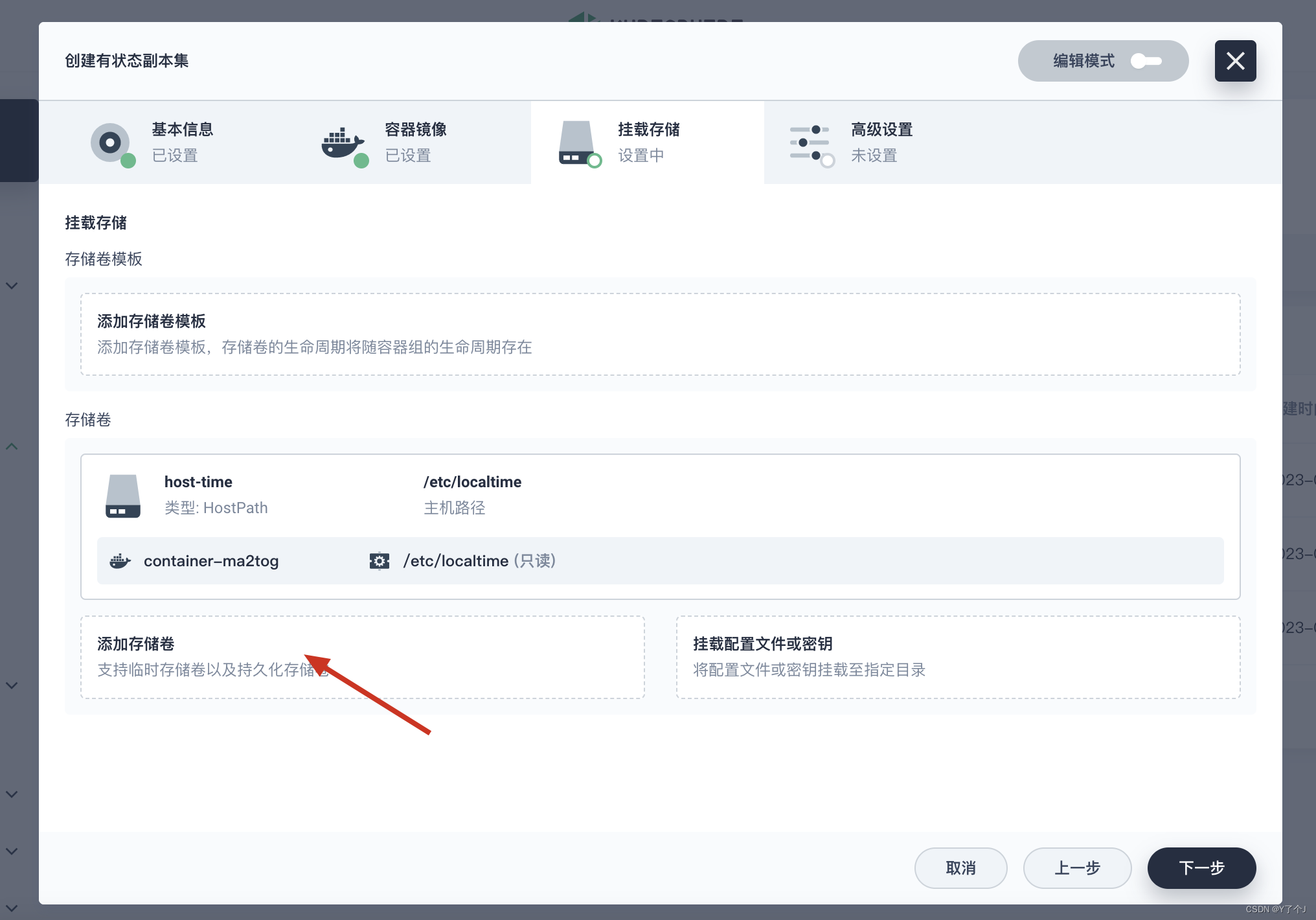The width and height of the screenshot is (1316, 920).
Task: Click the /etc/localtime host path text
Action: pyautogui.click(x=472, y=482)
